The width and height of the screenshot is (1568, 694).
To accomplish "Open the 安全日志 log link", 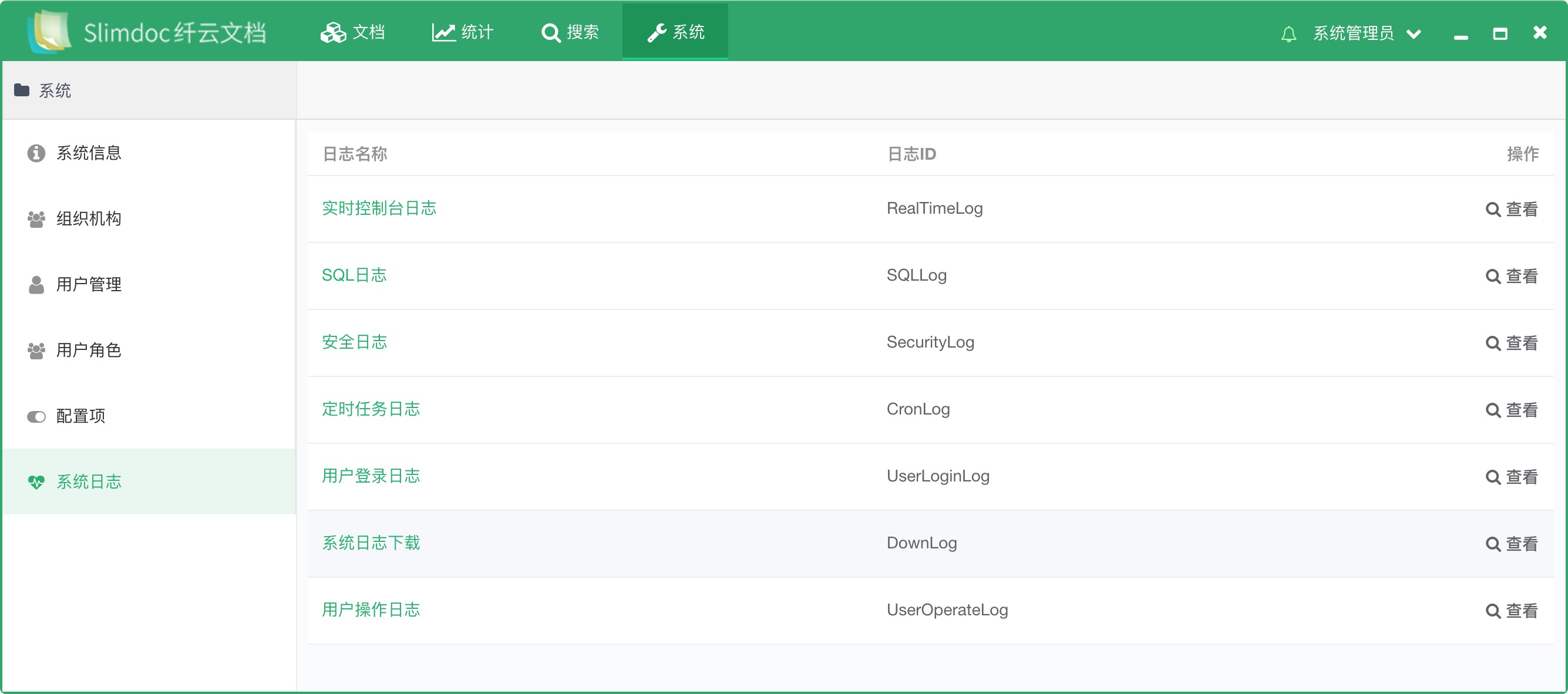I will pos(354,342).
